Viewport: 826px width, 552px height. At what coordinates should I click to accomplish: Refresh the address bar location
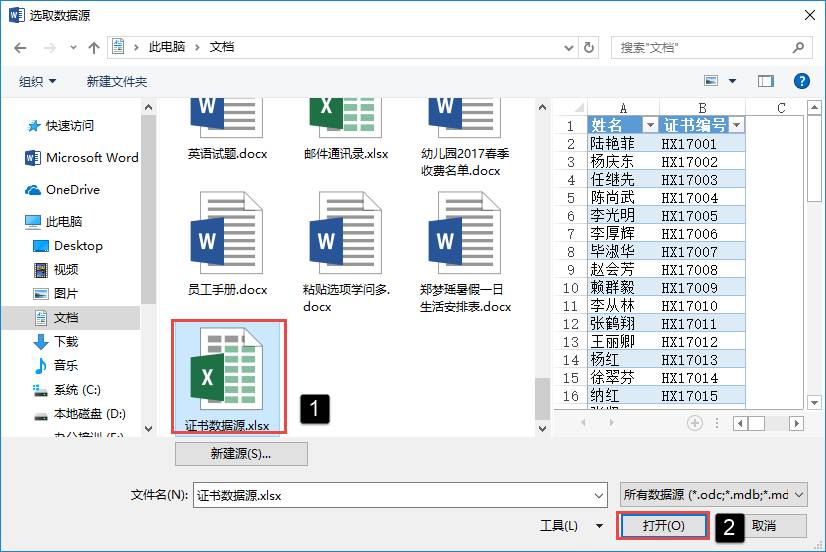588,47
